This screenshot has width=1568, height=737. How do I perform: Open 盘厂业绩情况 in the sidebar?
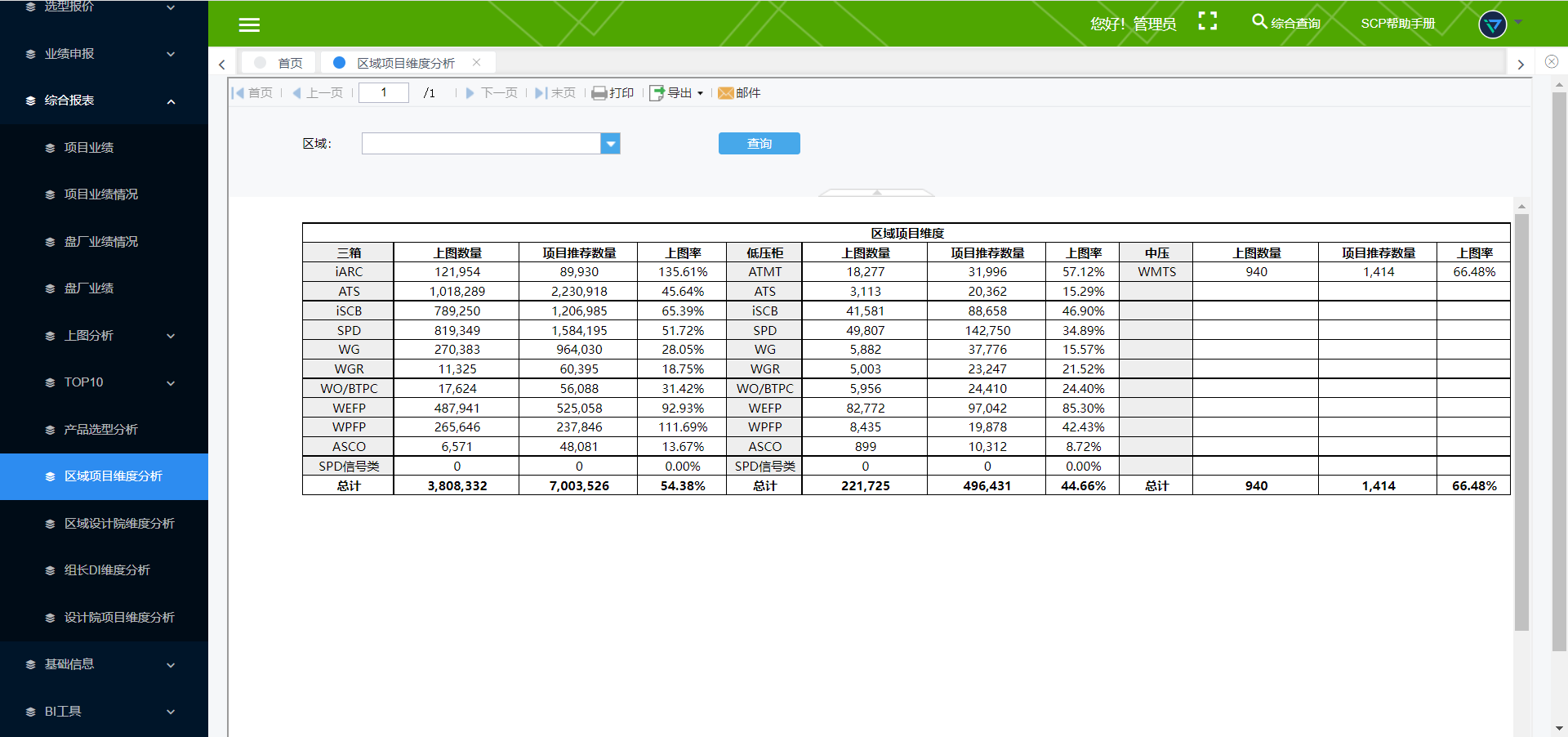(104, 242)
